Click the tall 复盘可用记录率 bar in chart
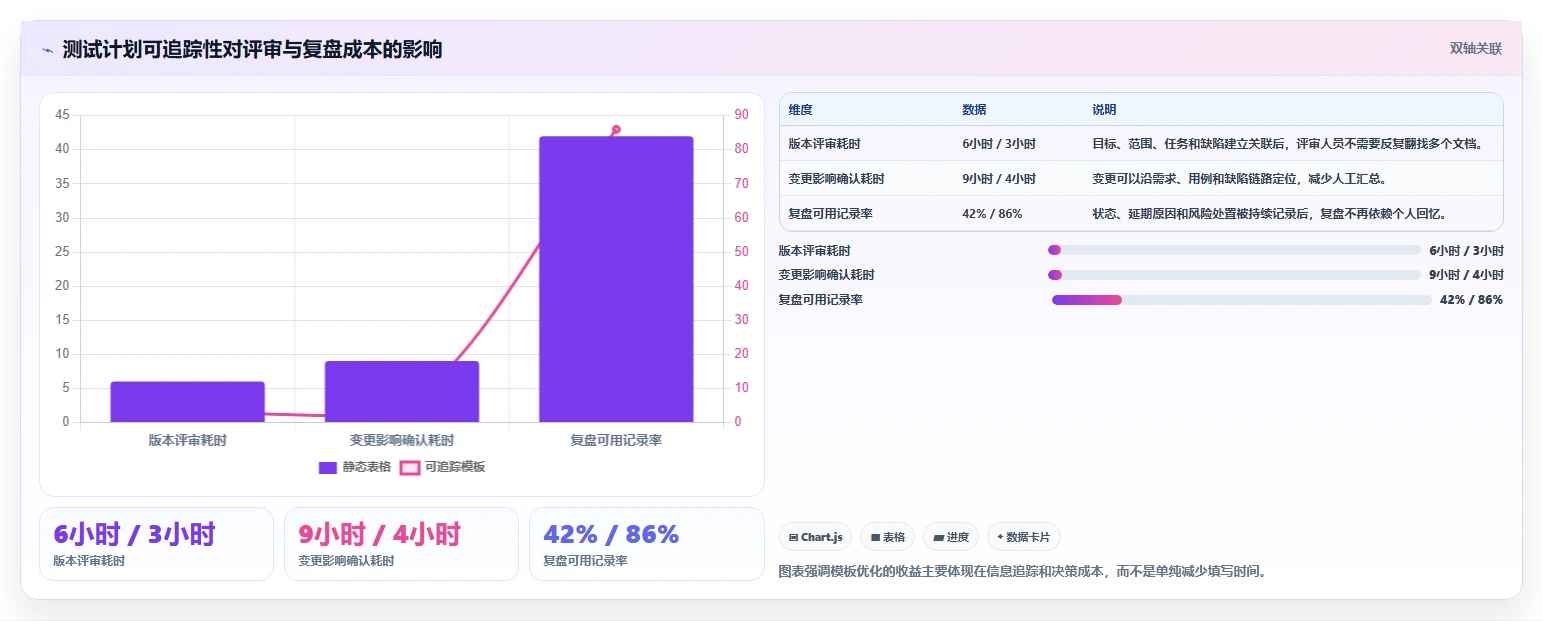 (616, 279)
